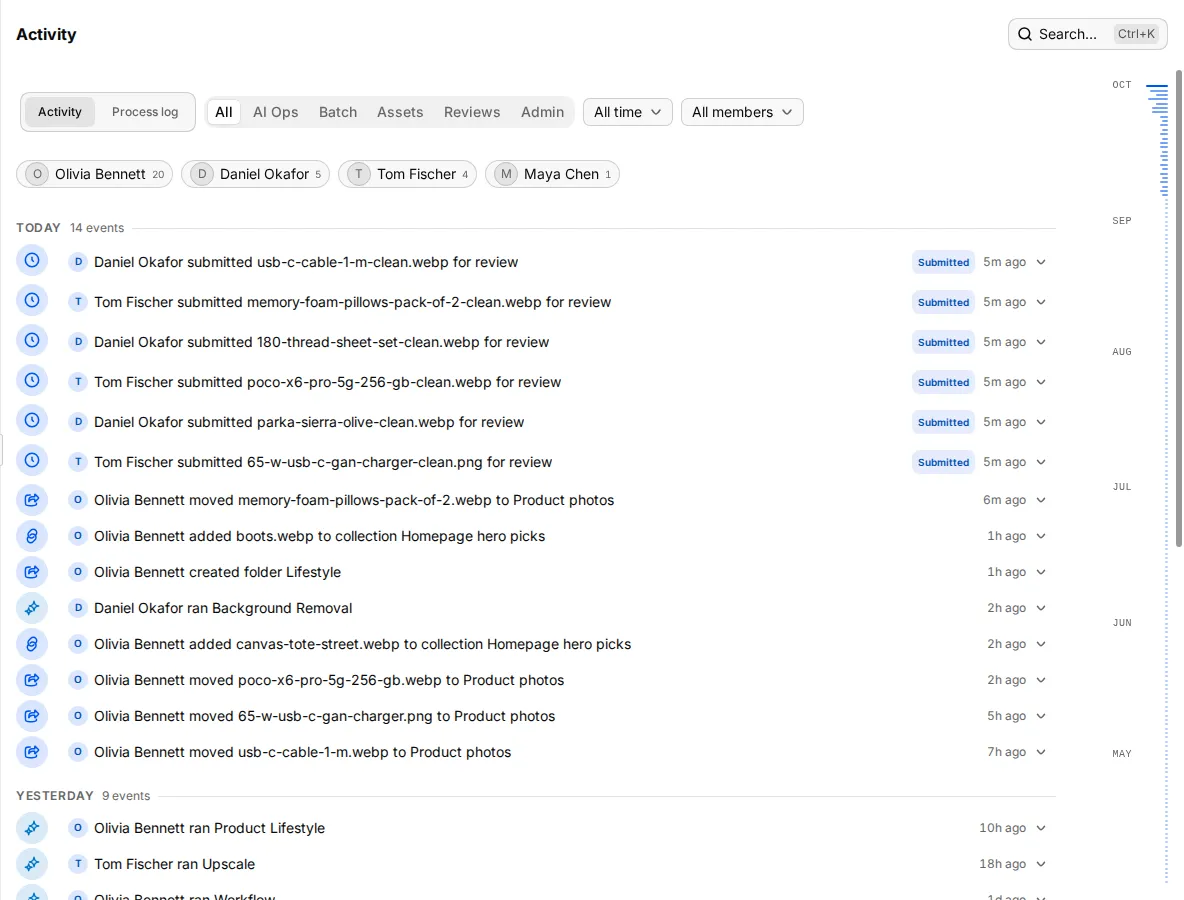Viewport: 1184px width, 900px height.
Task: Expand Tom Fischer ran Upscale chevron
Action: click(1041, 864)
